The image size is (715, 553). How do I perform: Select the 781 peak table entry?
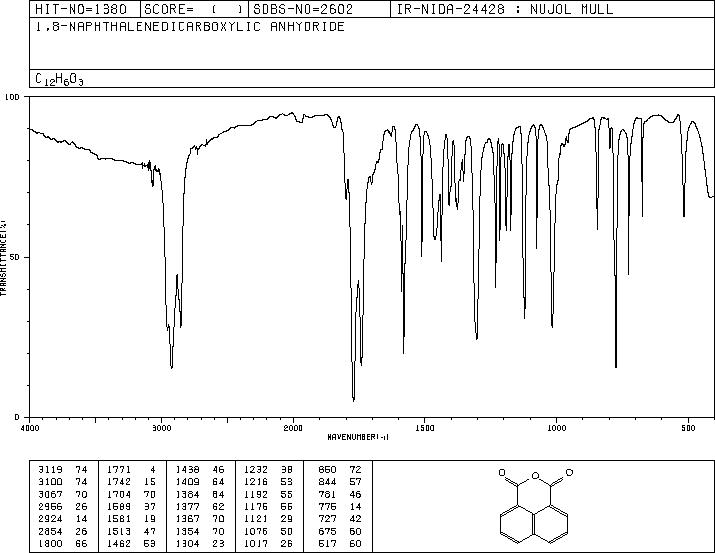tap(340, 494)
